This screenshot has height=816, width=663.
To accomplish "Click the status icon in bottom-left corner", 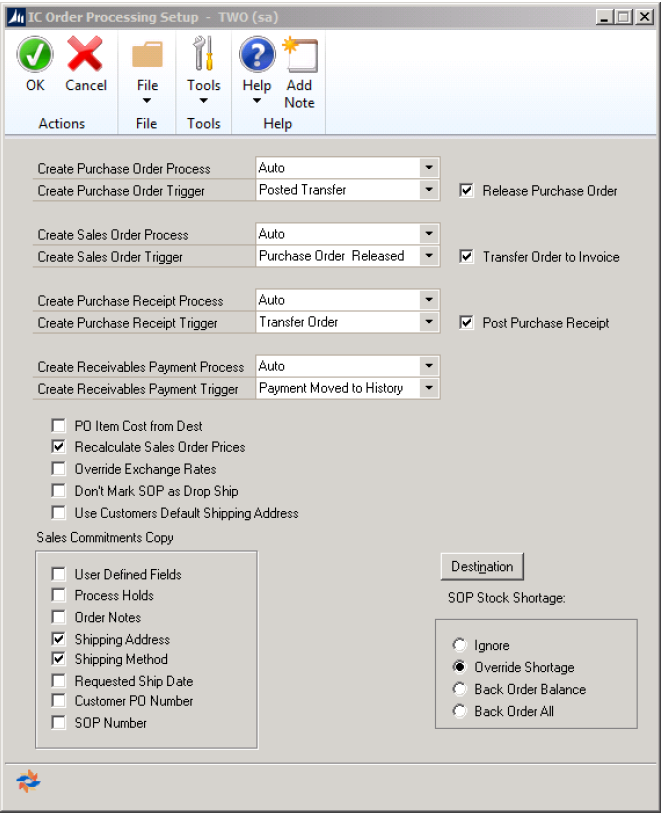I will pos(26,781).
